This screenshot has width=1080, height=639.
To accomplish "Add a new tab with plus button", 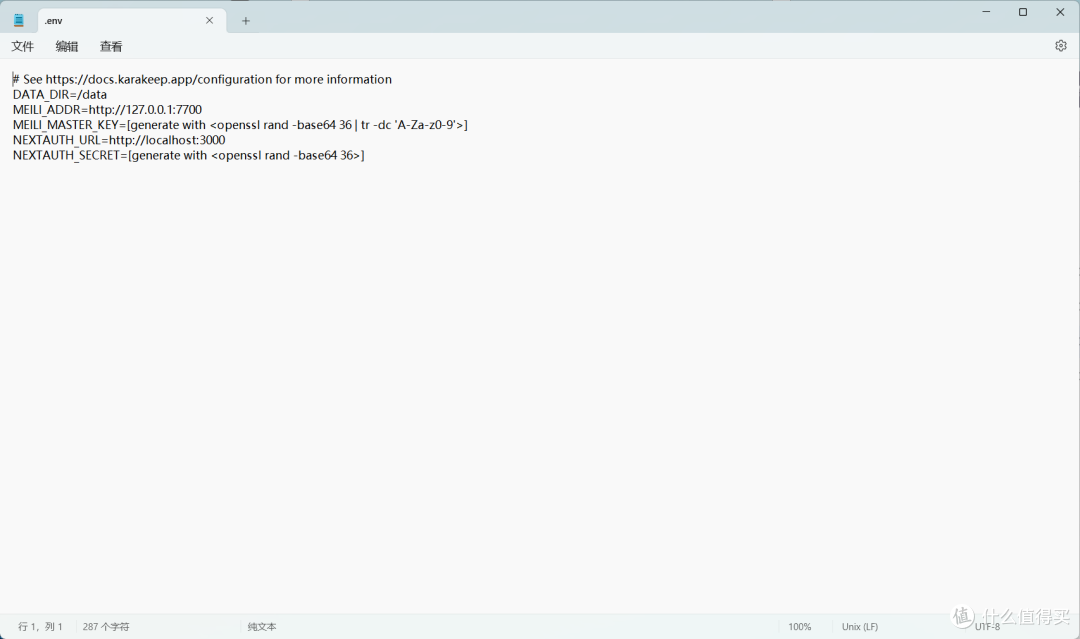I will pos(246,20).
